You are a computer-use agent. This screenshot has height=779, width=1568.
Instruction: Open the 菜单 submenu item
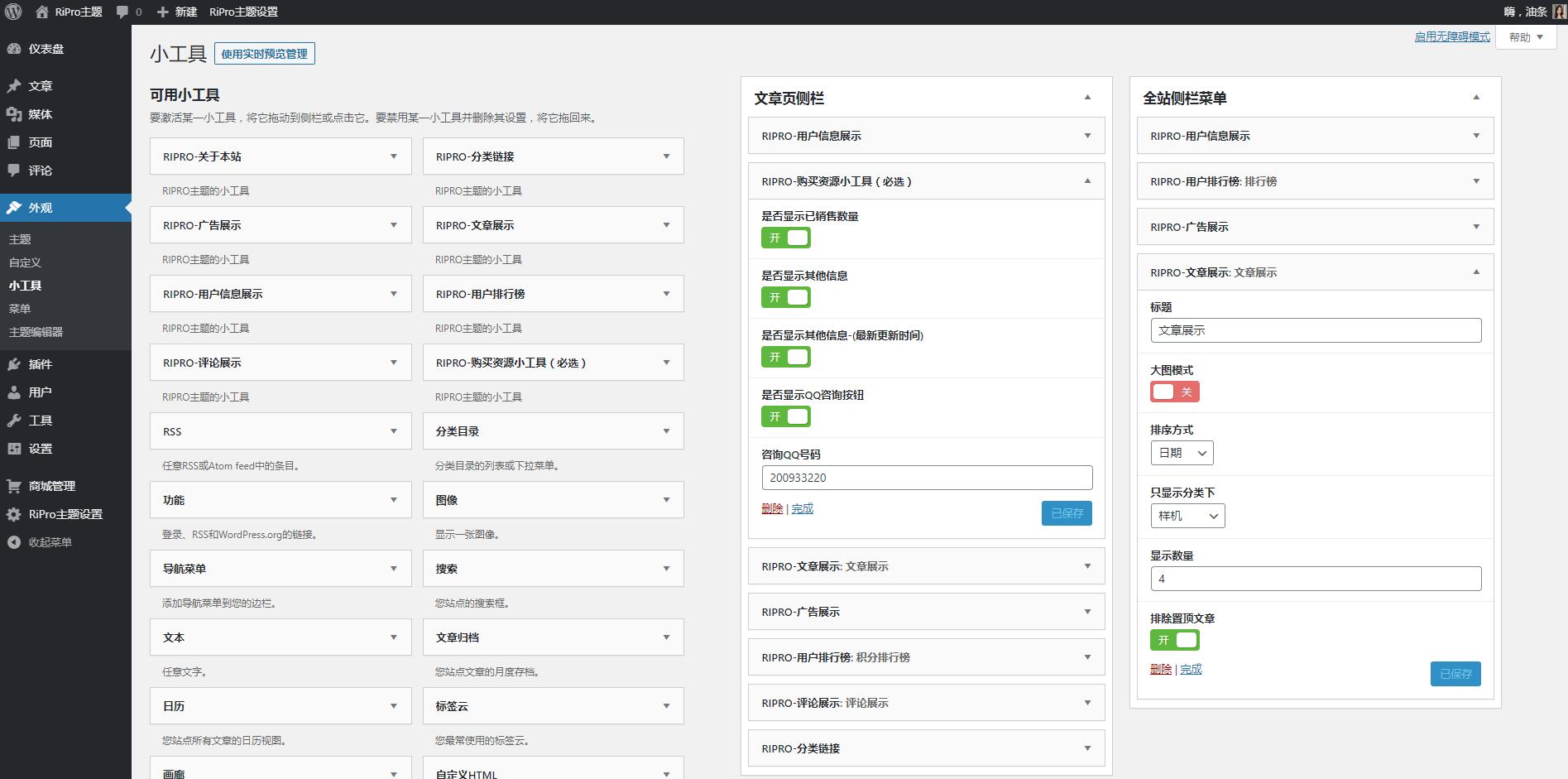click(20, 309)
